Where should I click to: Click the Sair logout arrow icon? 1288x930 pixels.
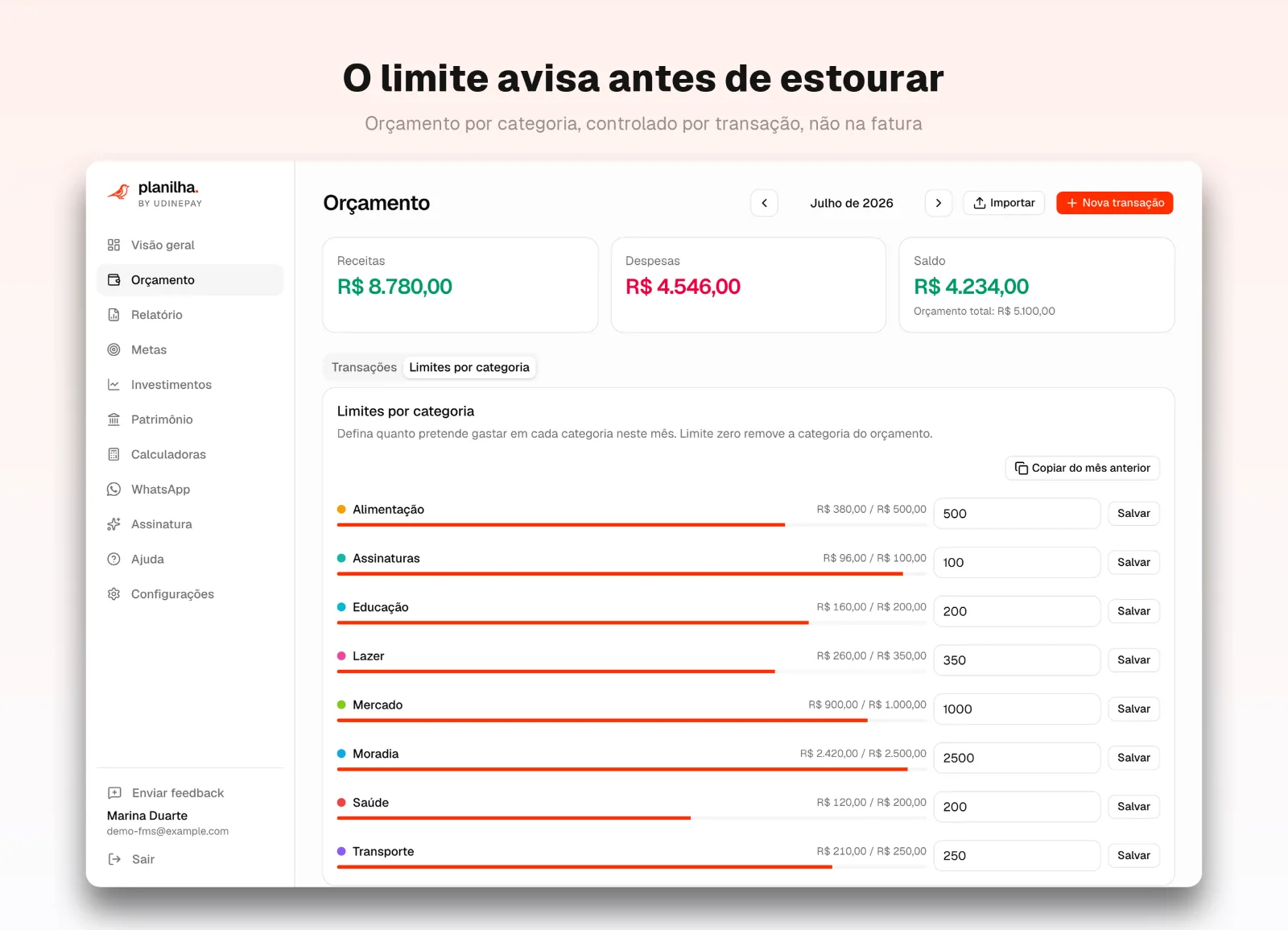point(115,859)
